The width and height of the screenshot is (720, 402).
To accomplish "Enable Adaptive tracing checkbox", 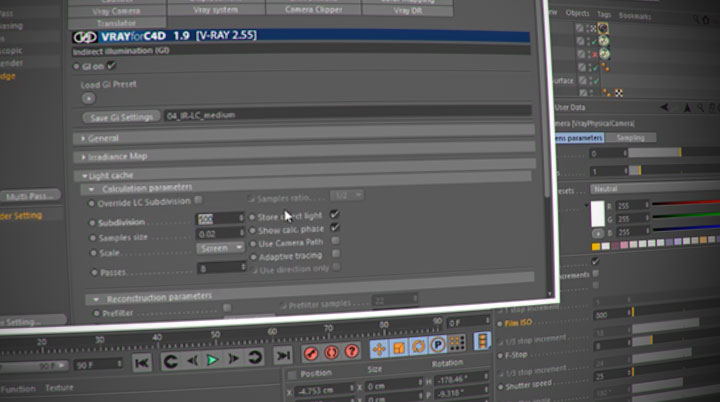I will click(336, 253).
